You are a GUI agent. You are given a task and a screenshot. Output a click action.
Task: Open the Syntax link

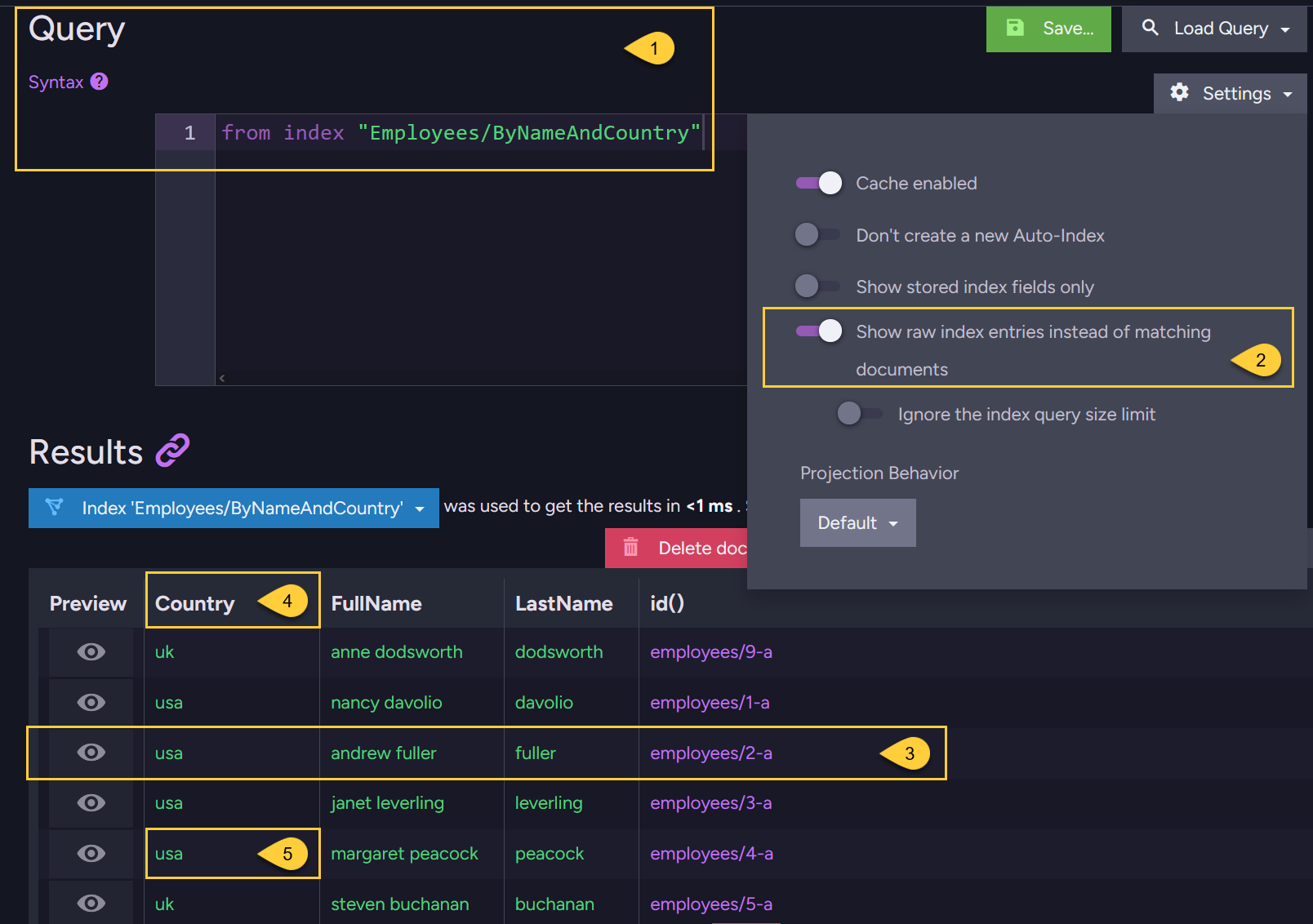[56, 82]
